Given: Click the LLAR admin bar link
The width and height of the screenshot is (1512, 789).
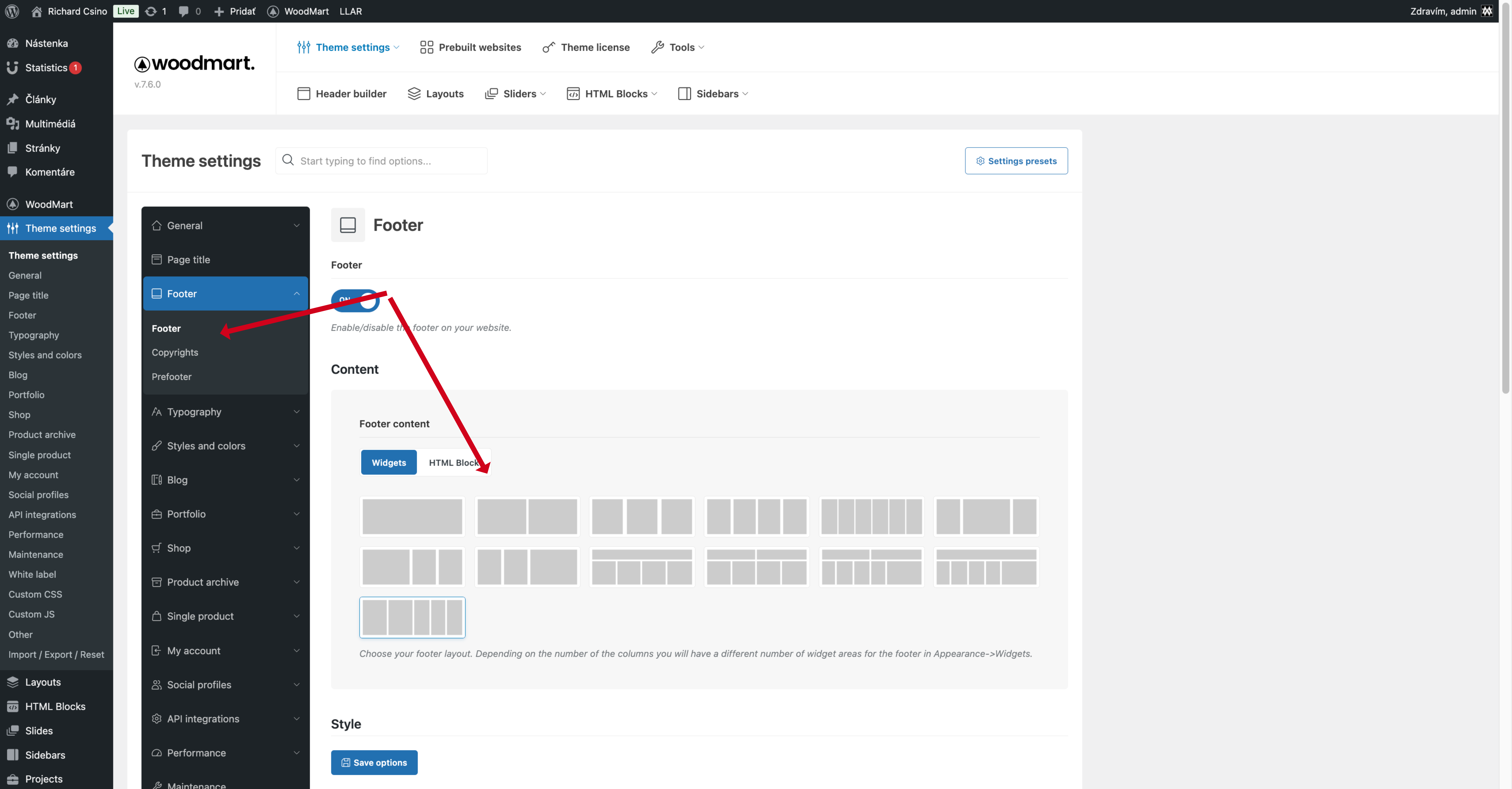Looking at the screenshot, I should 350,11.
